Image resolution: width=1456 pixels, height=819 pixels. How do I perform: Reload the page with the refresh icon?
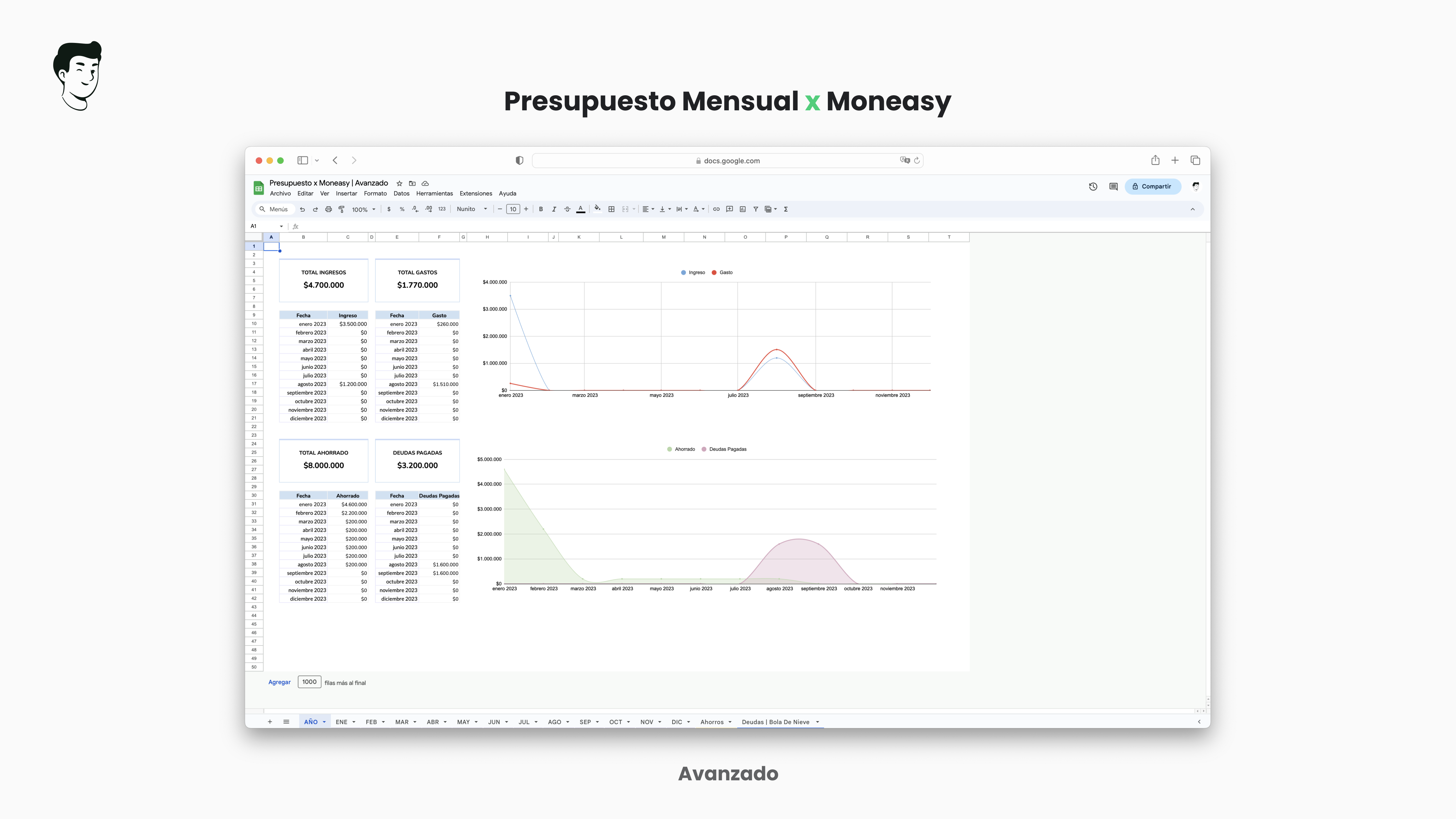pyautogui.click(x=917, y=160)
